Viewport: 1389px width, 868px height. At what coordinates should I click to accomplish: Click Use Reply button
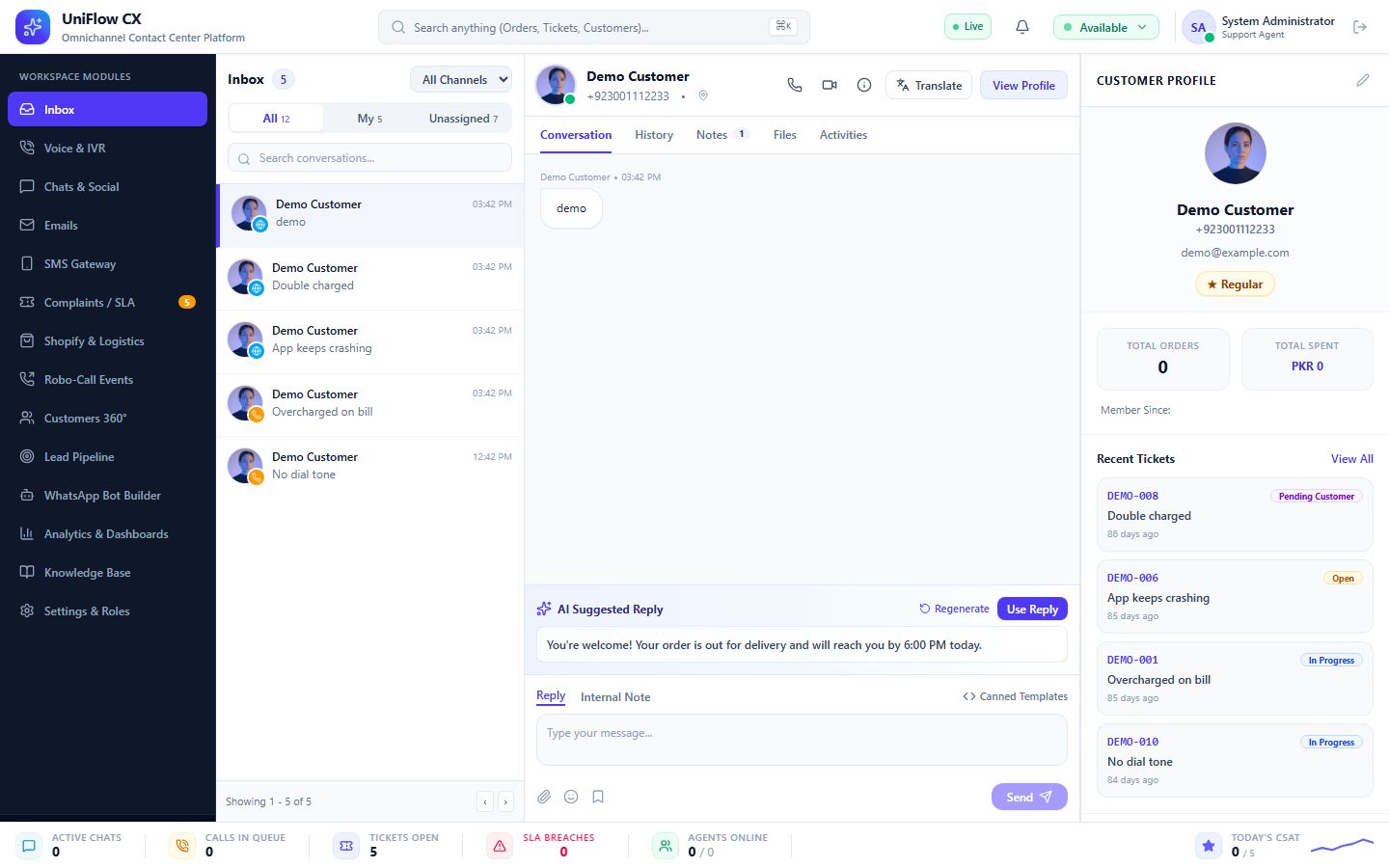[1032, 609]
